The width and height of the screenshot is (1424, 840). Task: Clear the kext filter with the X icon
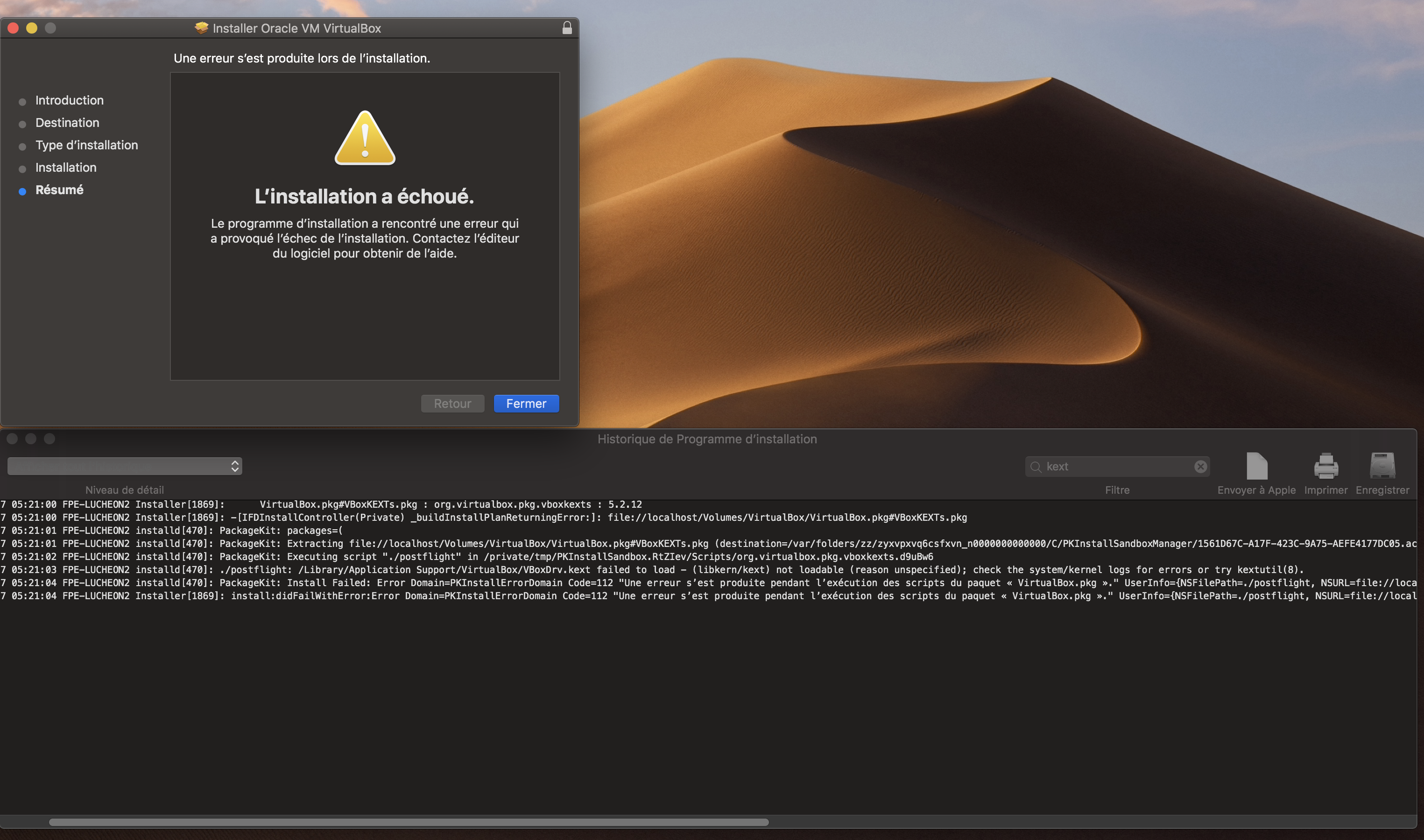[1200, 466]
